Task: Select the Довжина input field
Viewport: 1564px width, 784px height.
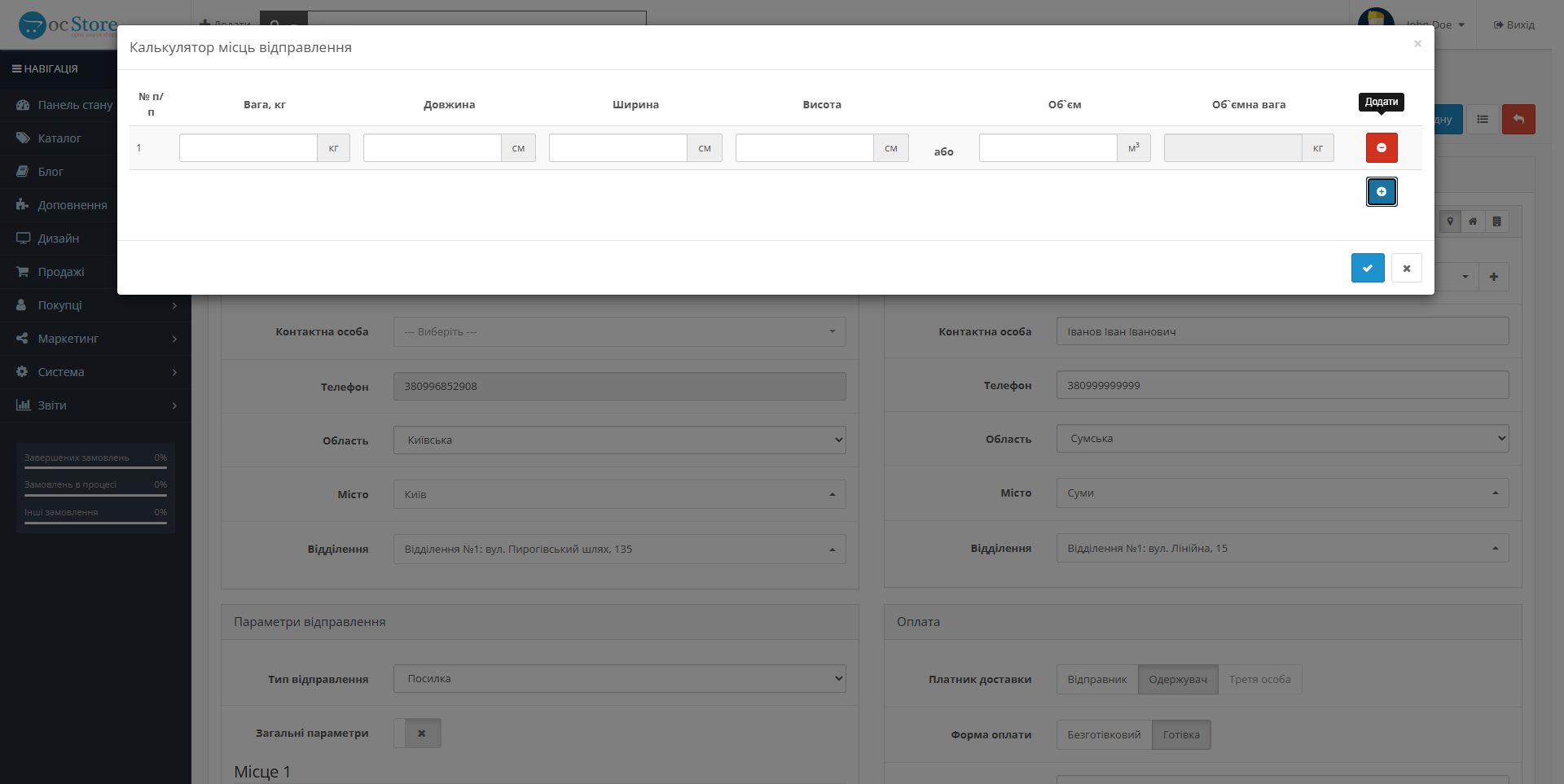Action: 433,148
